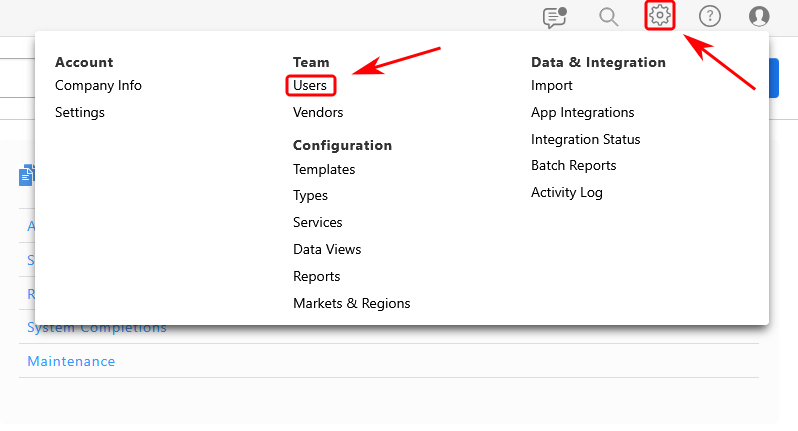View the Activity Log
Viewport: 798px width, 431px height.
[566, 192]
